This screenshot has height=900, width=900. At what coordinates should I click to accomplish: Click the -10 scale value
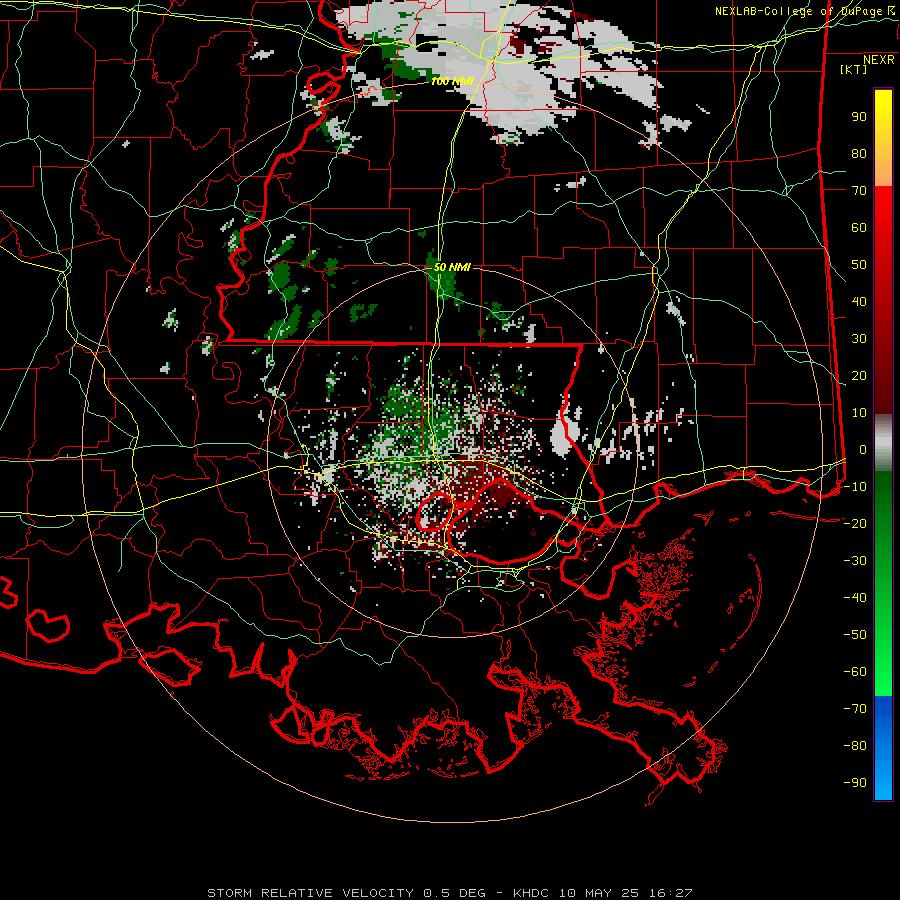855,487
